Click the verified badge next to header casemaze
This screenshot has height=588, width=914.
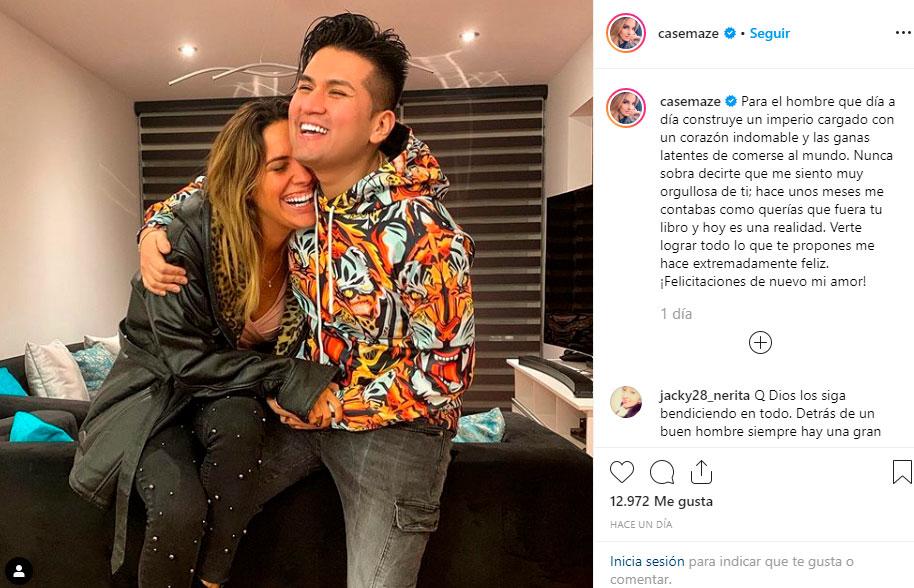[729, 33]
